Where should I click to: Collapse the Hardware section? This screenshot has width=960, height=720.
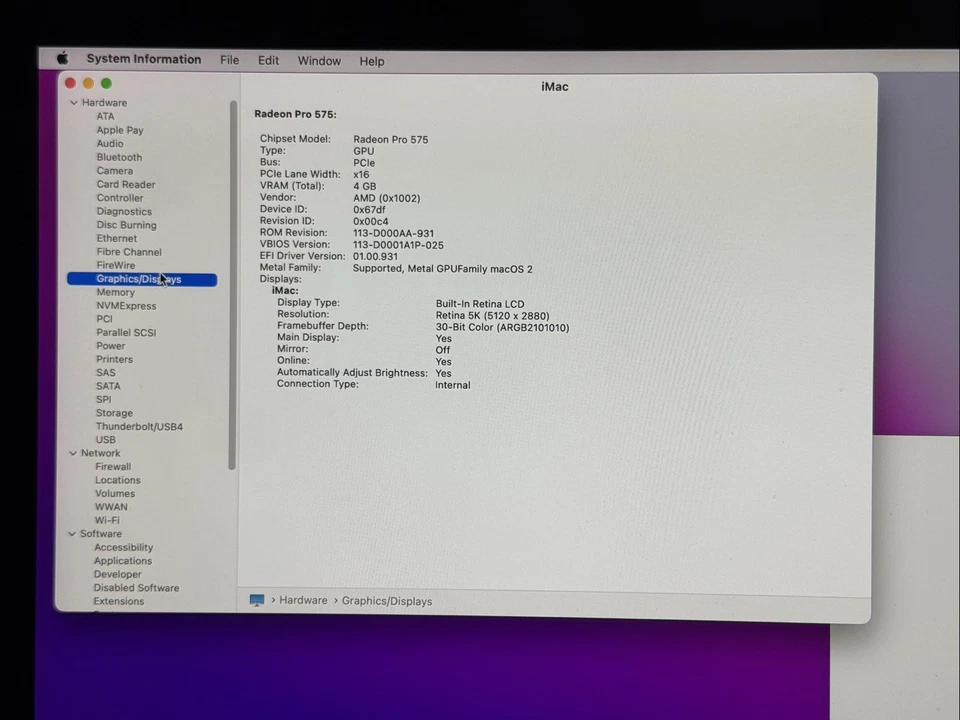click(x=73, y=102)
